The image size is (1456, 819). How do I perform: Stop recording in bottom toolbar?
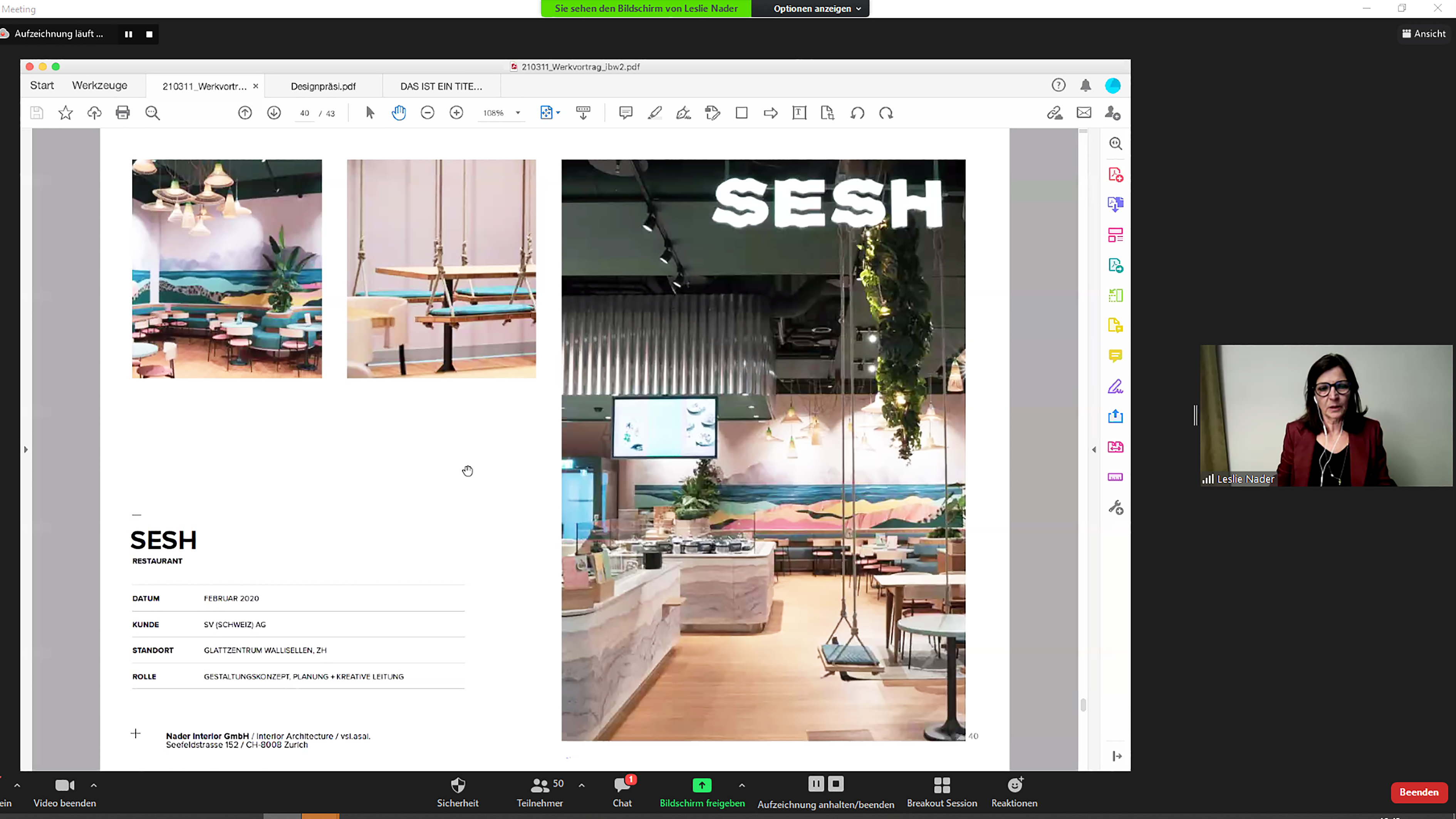click(x=835, y=784)
